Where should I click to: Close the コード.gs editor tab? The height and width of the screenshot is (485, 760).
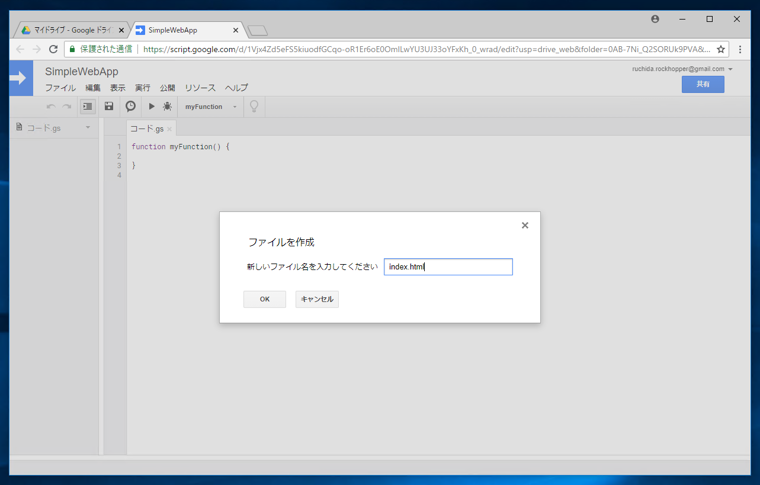pyautogui.click(x=169, y=129)
